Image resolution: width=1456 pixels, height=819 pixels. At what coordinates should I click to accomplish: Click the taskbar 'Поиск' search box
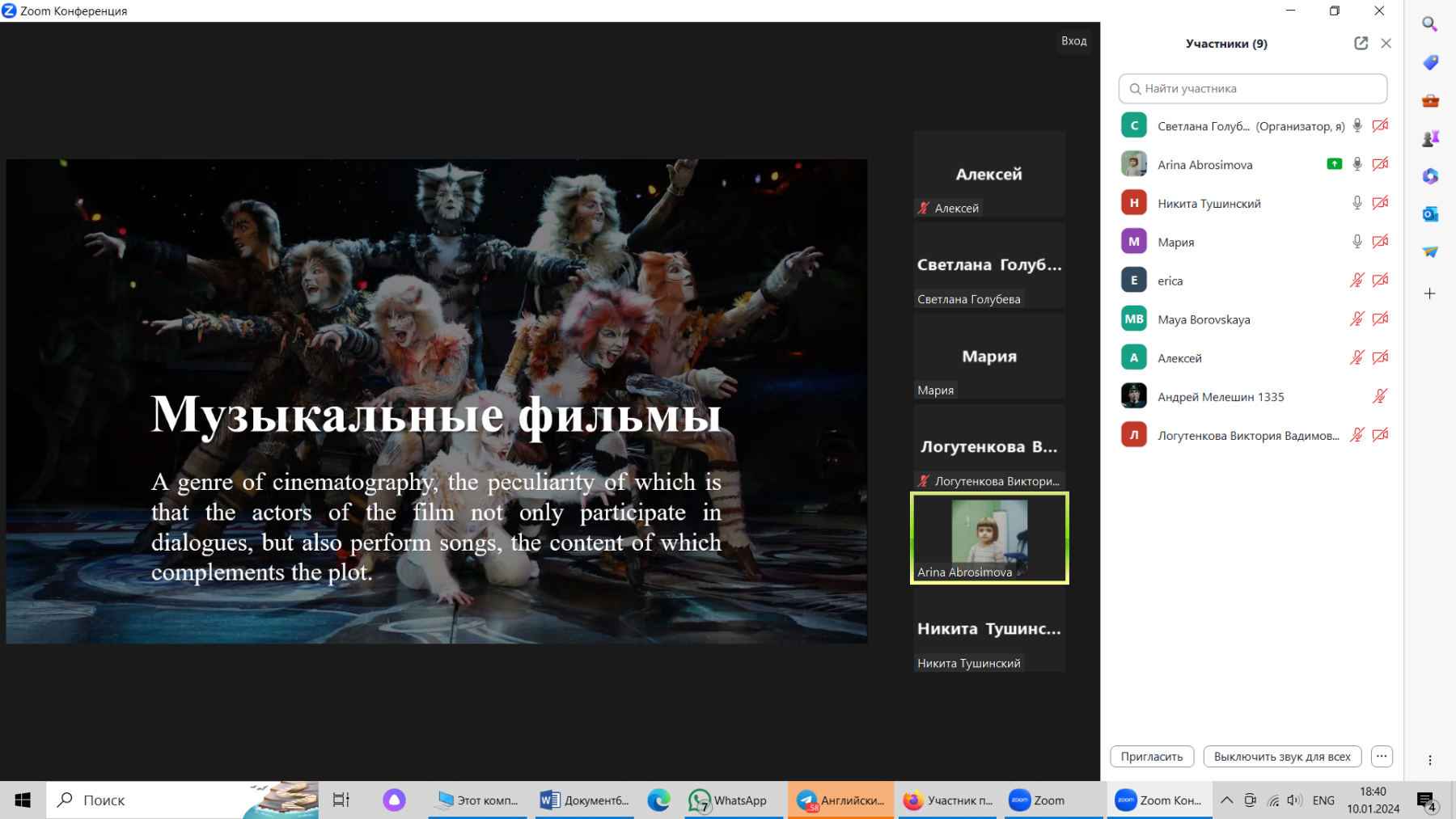point(182,800)
